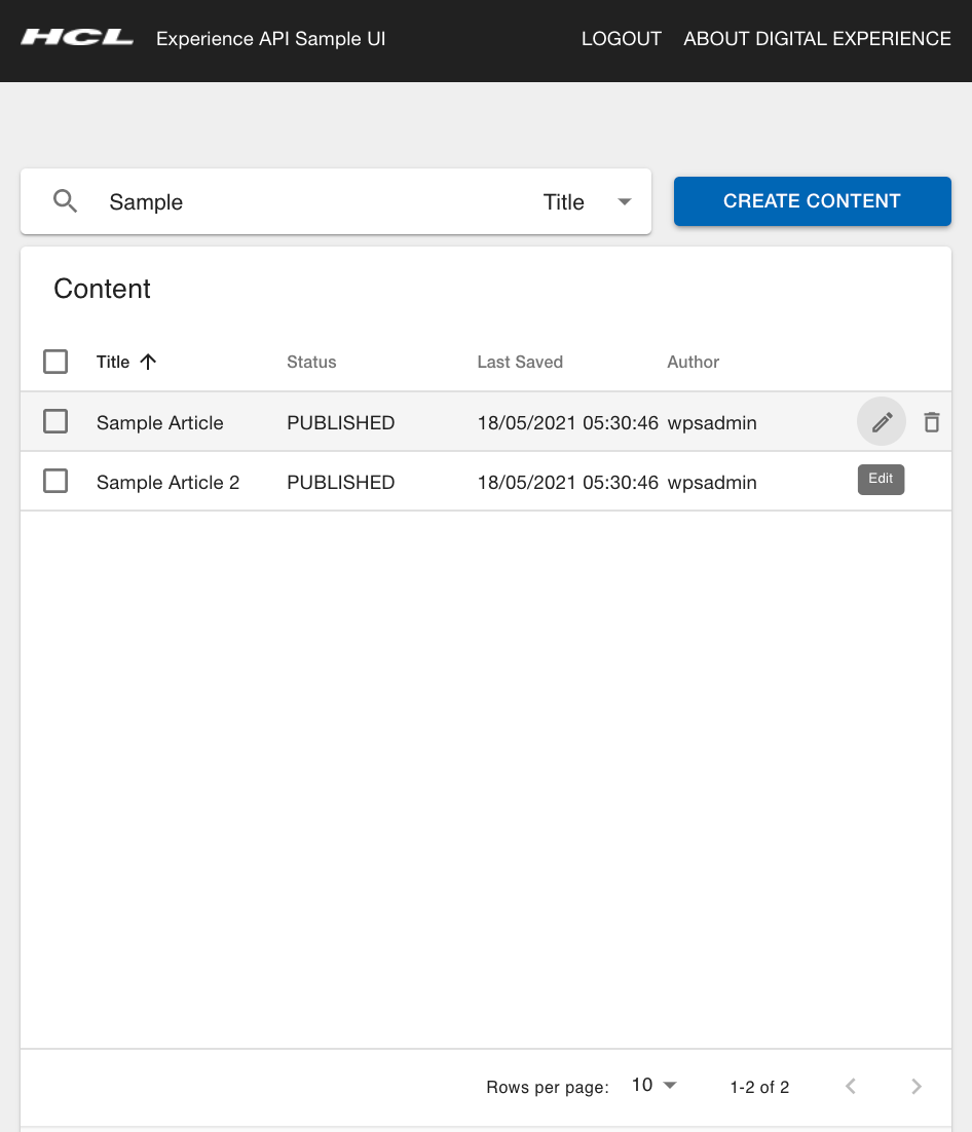Select the Sample Article 2 checkbox
972x1132 pixels.
coord(56,482)
